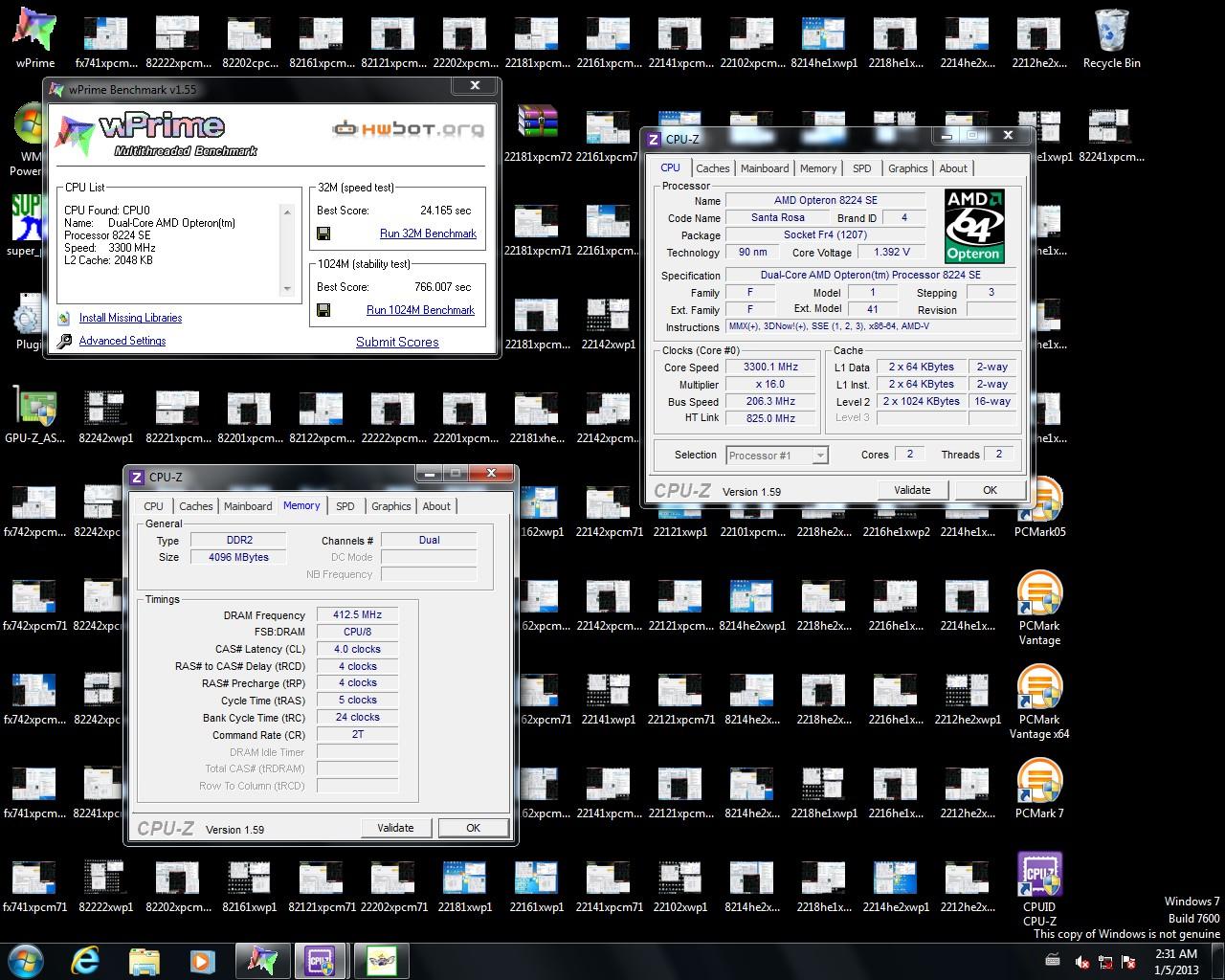
Task: Click Submit Scores link
Action: pyautogui.click(x=397, y=342)
